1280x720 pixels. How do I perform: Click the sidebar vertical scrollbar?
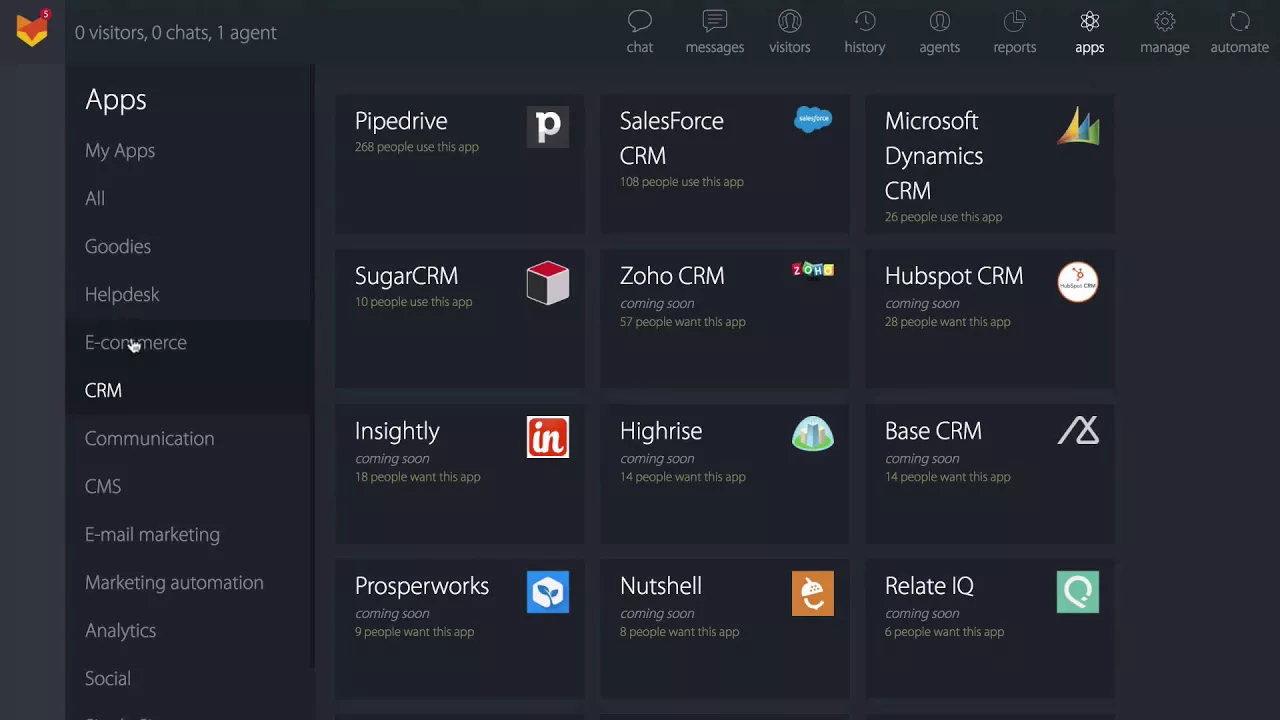[x=312, y=365]
